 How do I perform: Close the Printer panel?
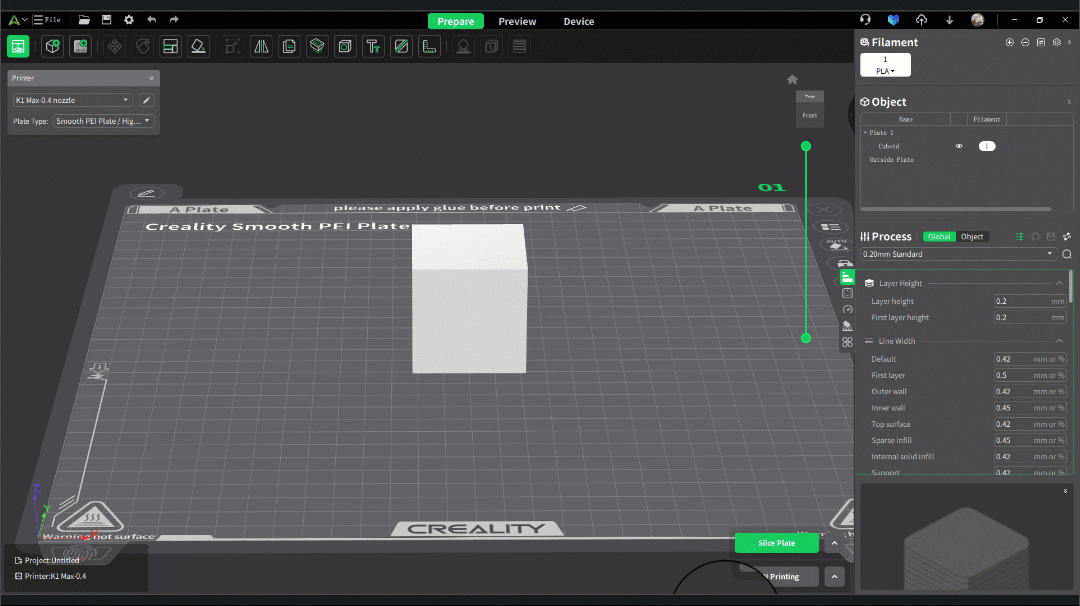pyautogui.click(x=152, y=78)
